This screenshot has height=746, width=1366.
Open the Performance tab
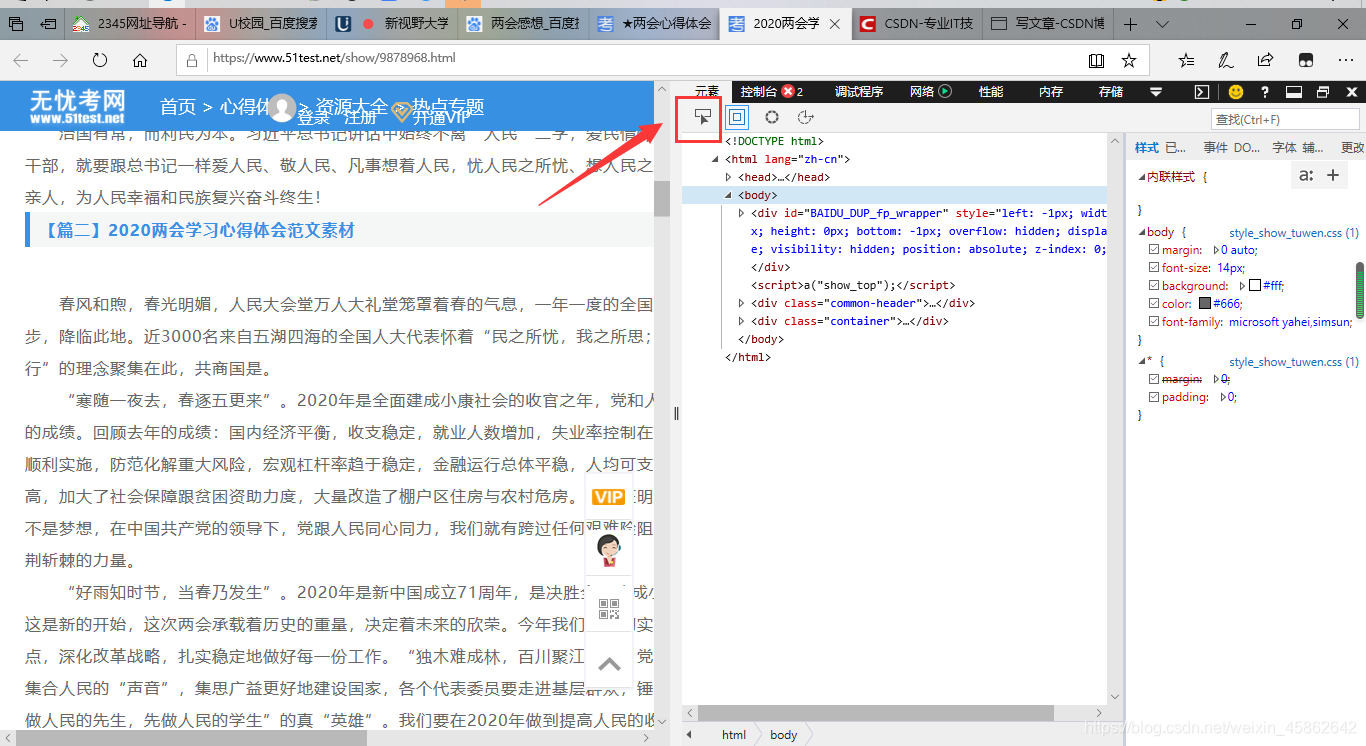(991, 91)
